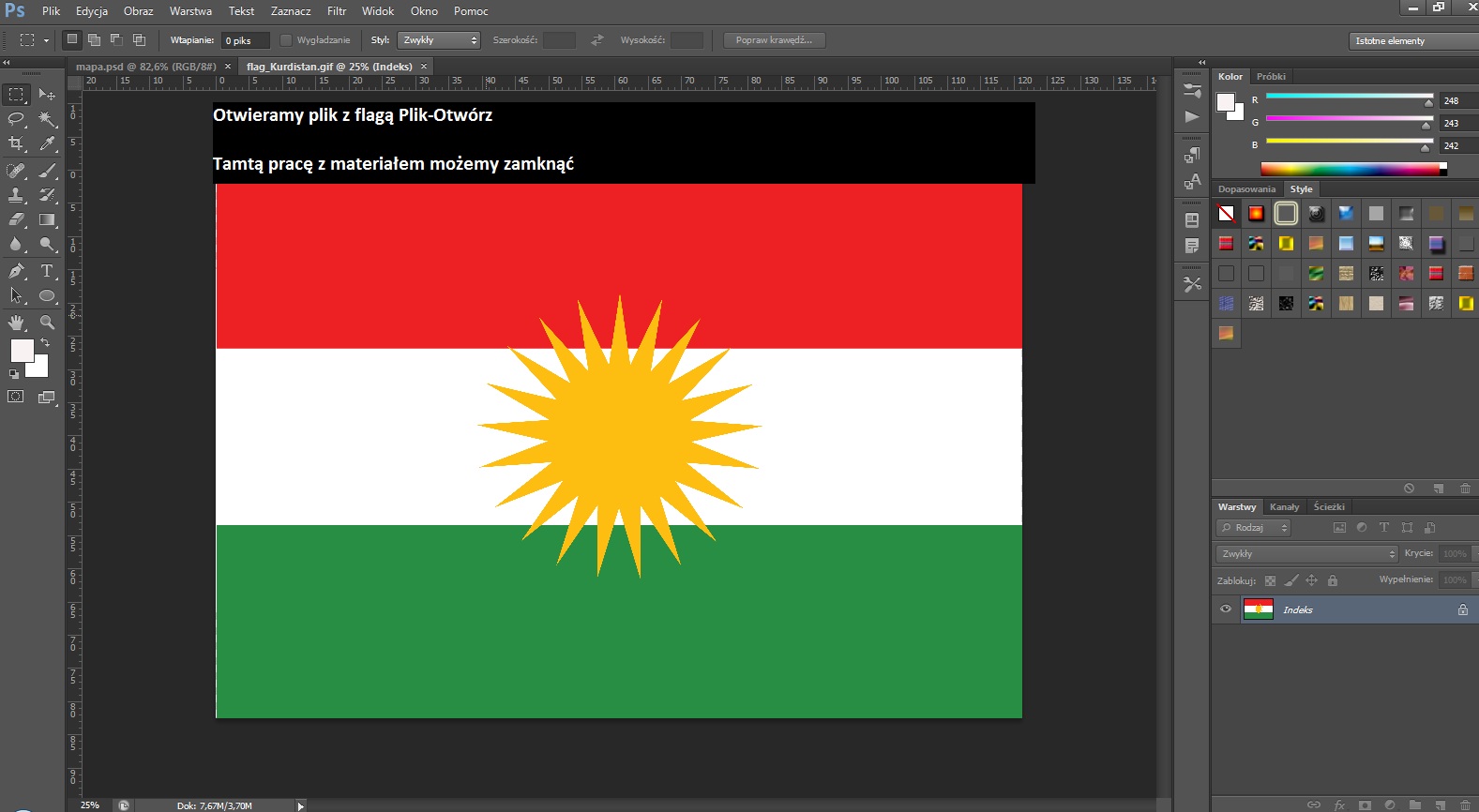This screenshot has height=812, width=1479.
Task: Switch to the Ścieżki tab
Action: point(1329,507)
